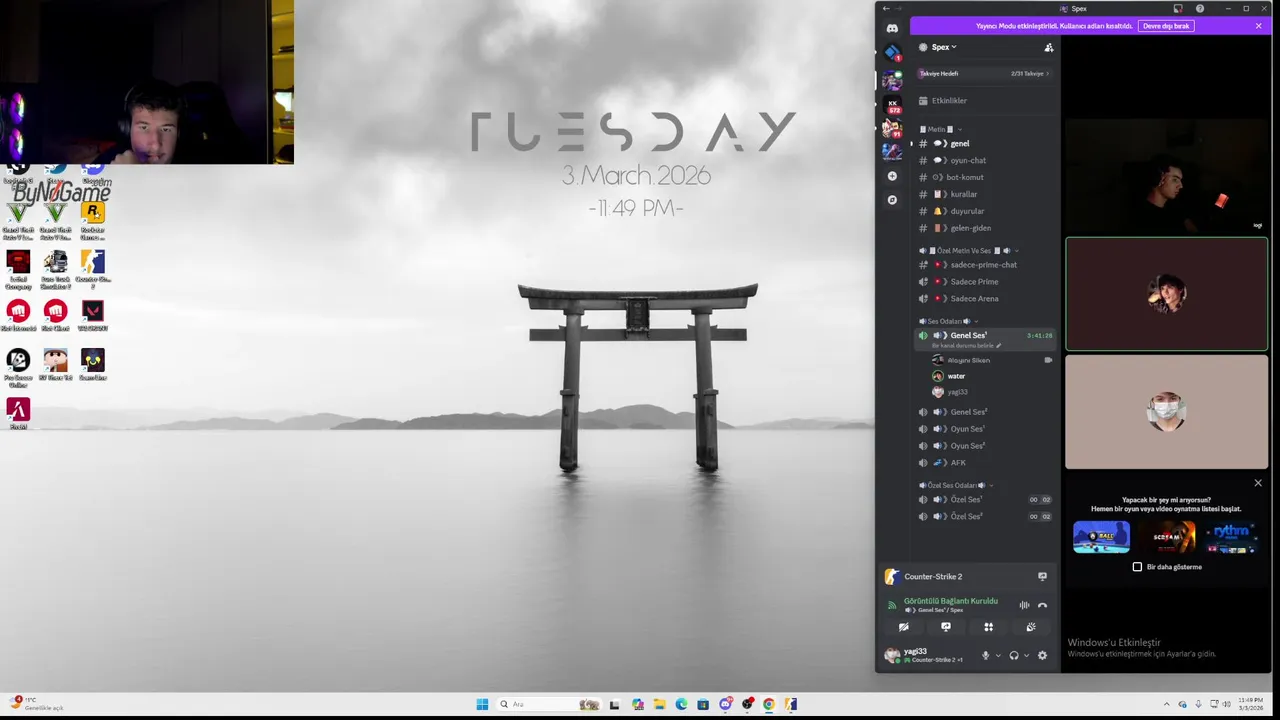Image resolution: width=1280 pixels, height=720 pixels.
Task: Expand Spex server name dropdown
Action: [943, 47]
